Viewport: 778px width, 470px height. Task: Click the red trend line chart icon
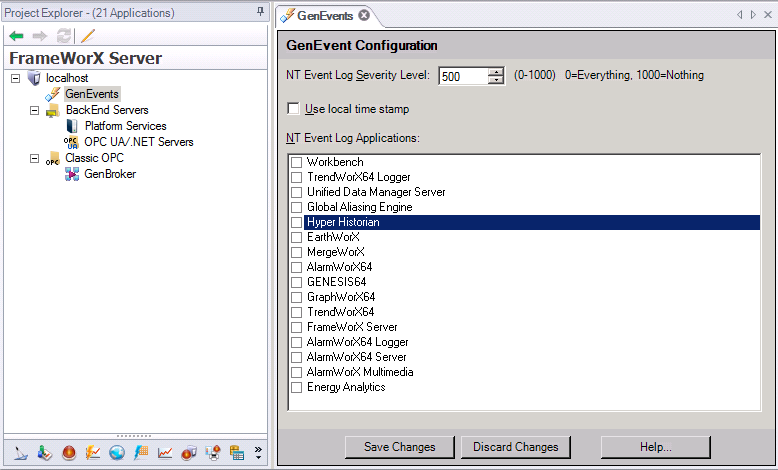[165, 453]
